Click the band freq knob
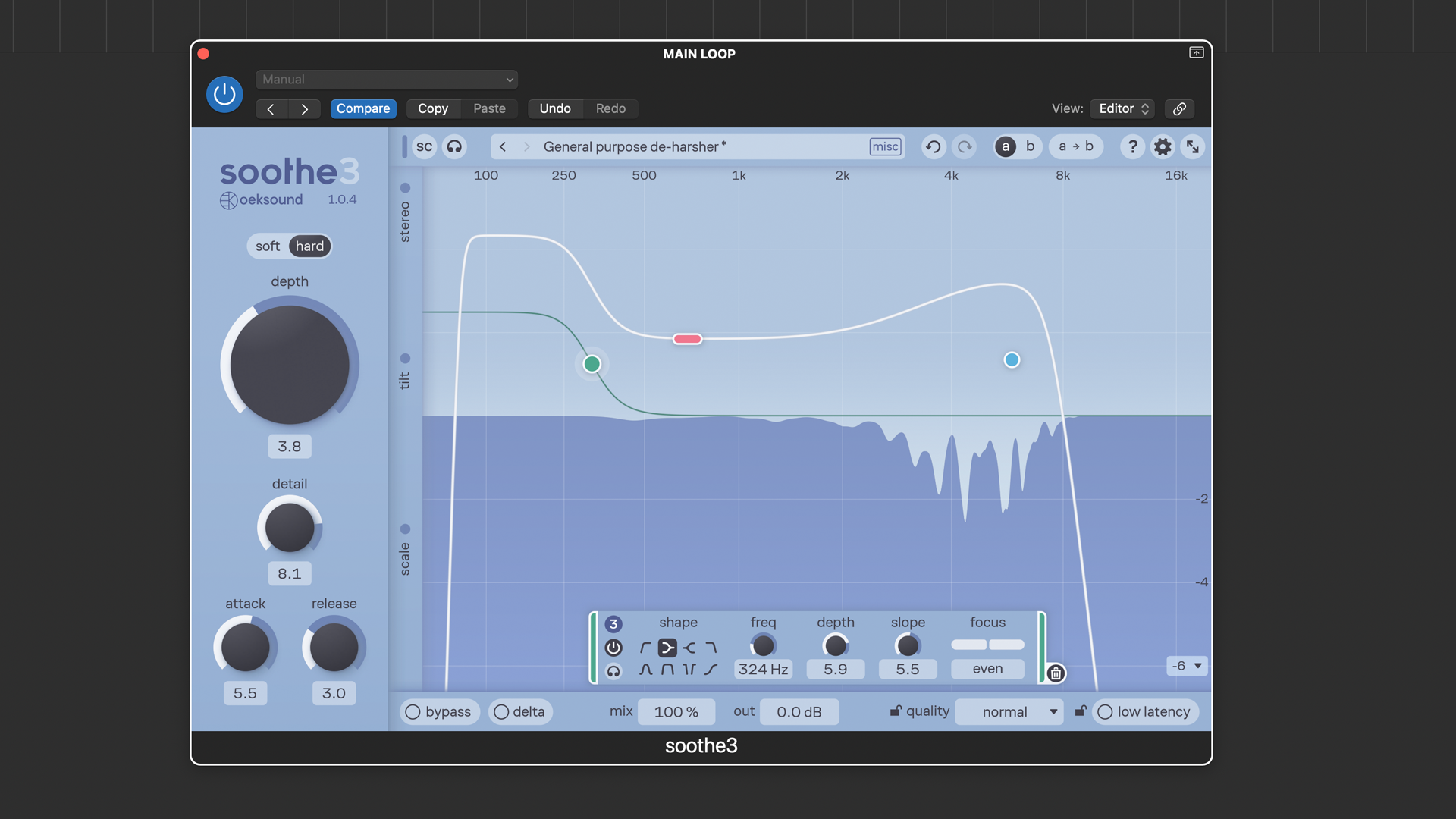 pos(763,645)
